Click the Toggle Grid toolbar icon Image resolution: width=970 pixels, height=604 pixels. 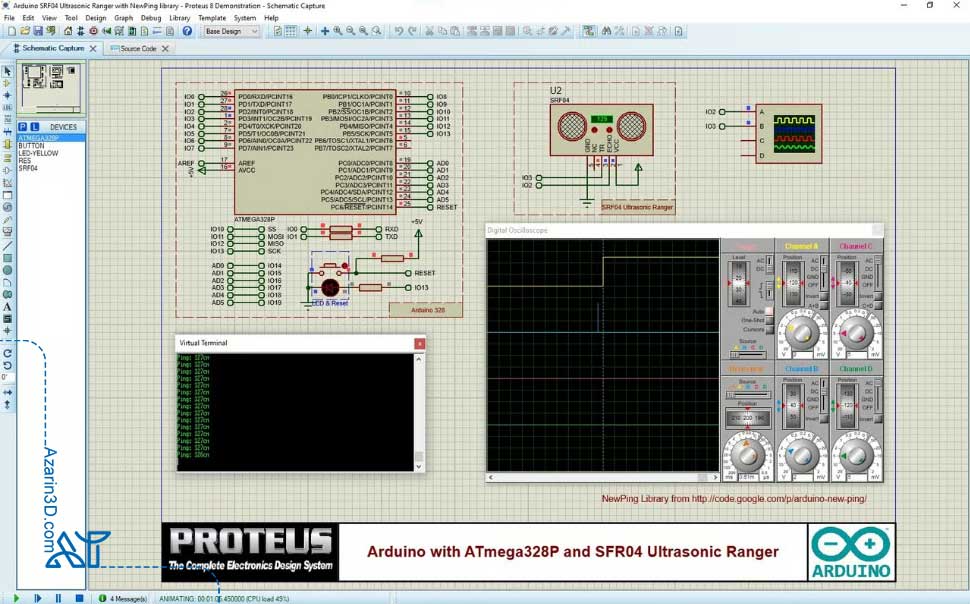[291, 31]
